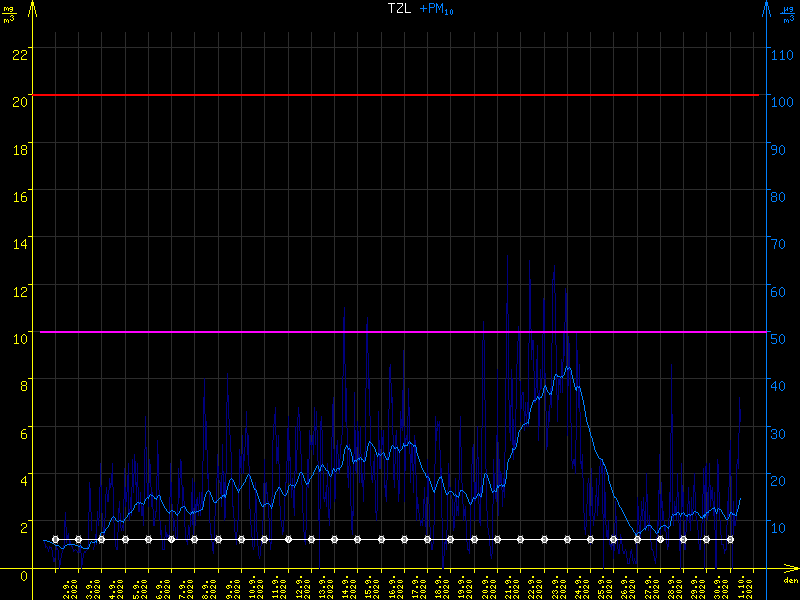
Task: Click the 'den' x-axis label
Action: click(790, 581)
